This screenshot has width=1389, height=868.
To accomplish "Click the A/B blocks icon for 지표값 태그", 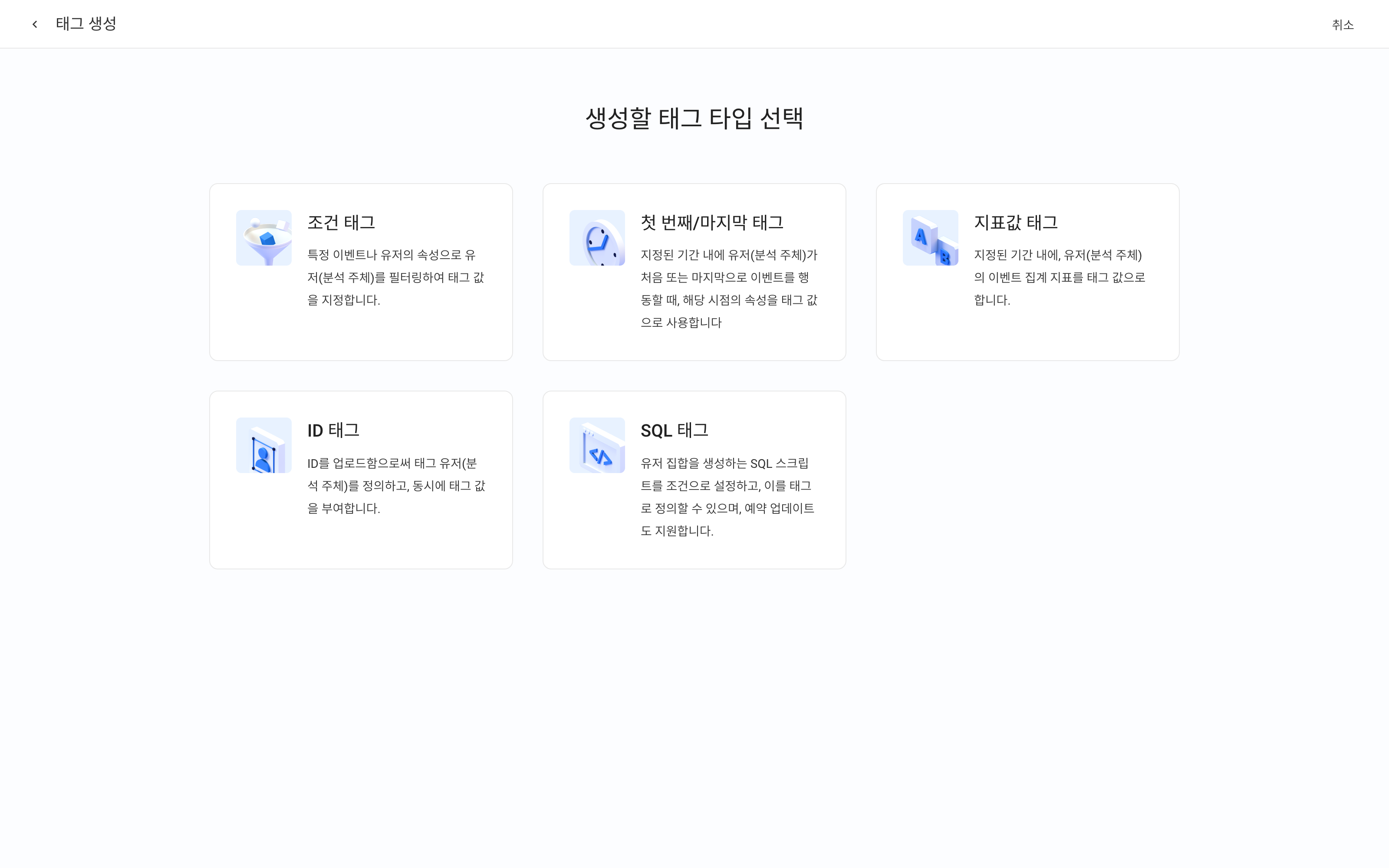I will (930, 238).
